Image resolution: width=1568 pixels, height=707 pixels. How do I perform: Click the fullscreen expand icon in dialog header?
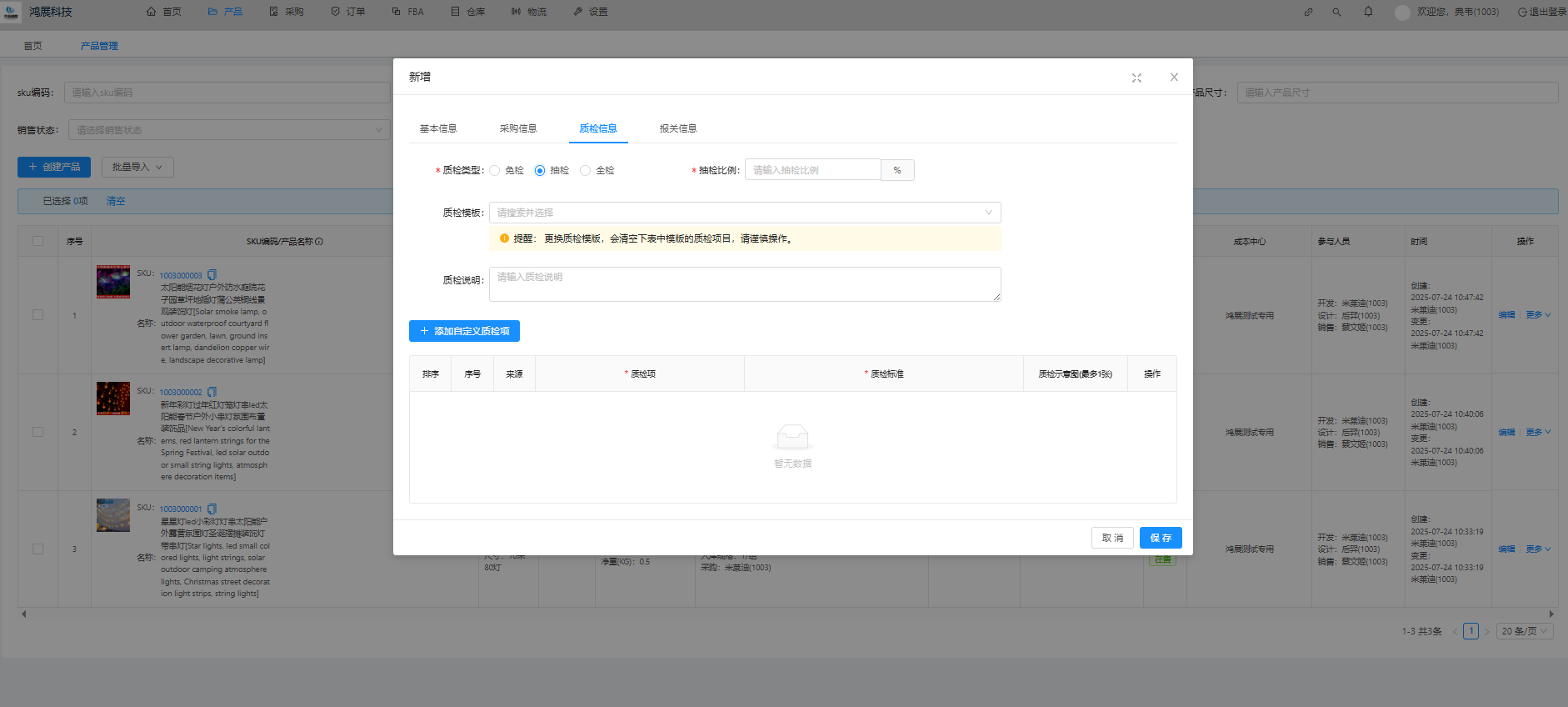point(1136,78)
